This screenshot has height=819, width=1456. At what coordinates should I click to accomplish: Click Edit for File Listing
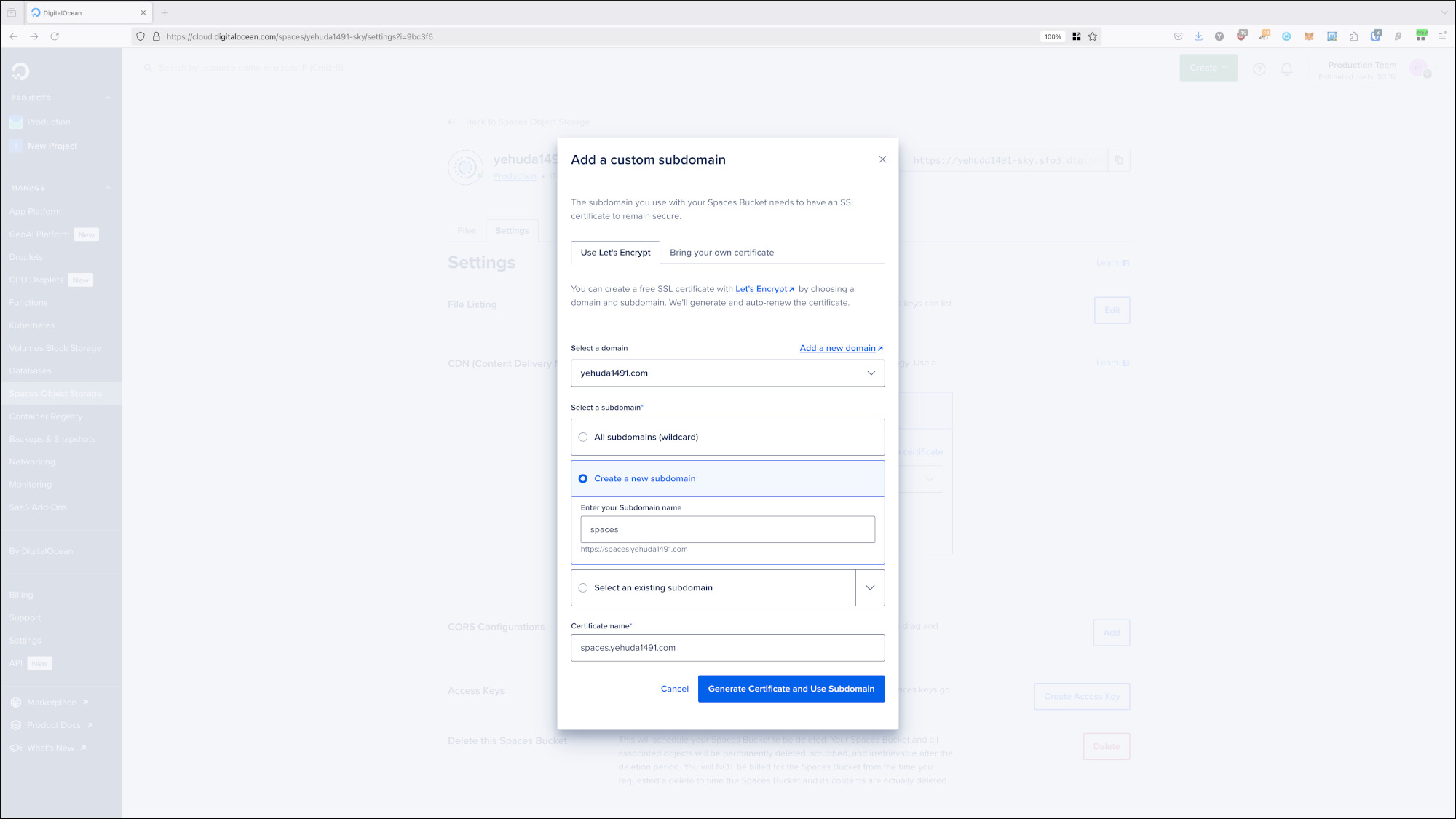click(1112, 310)
